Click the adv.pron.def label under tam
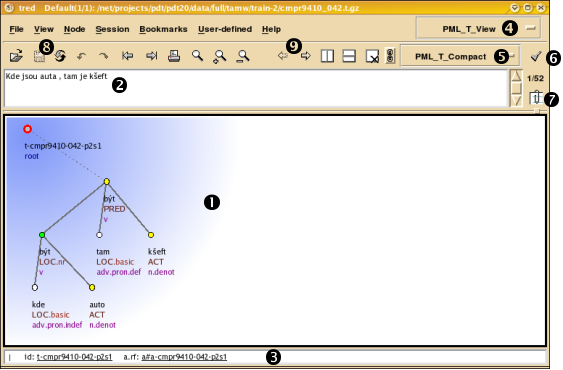This screenshot has width=563, height=370. pyautogui.click(x=118, y=272)
